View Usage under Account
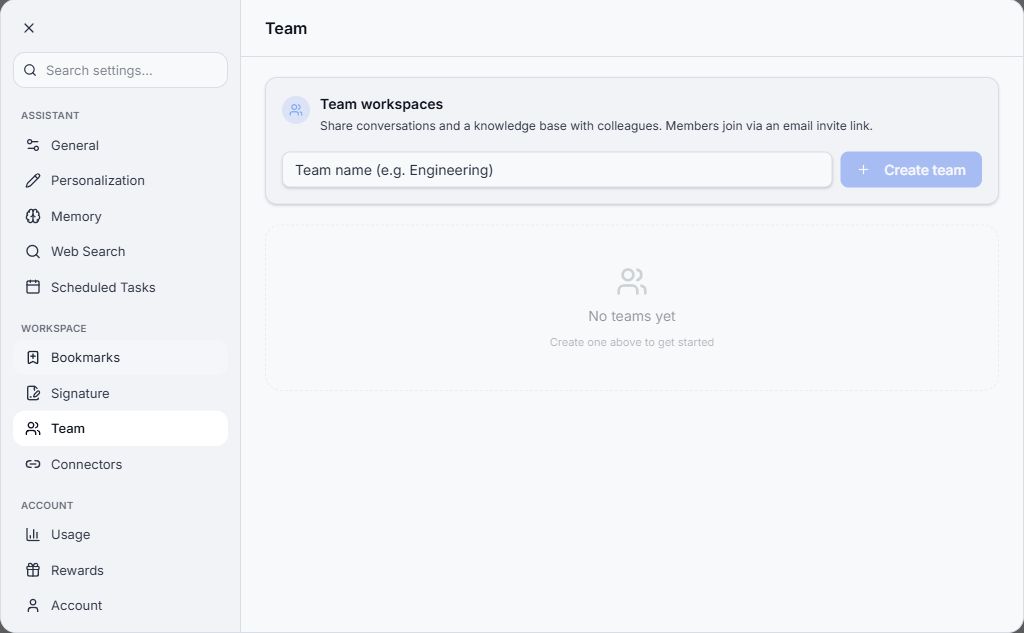The height and width of the screenshot is (633, 1024). (x=120, y=534)
